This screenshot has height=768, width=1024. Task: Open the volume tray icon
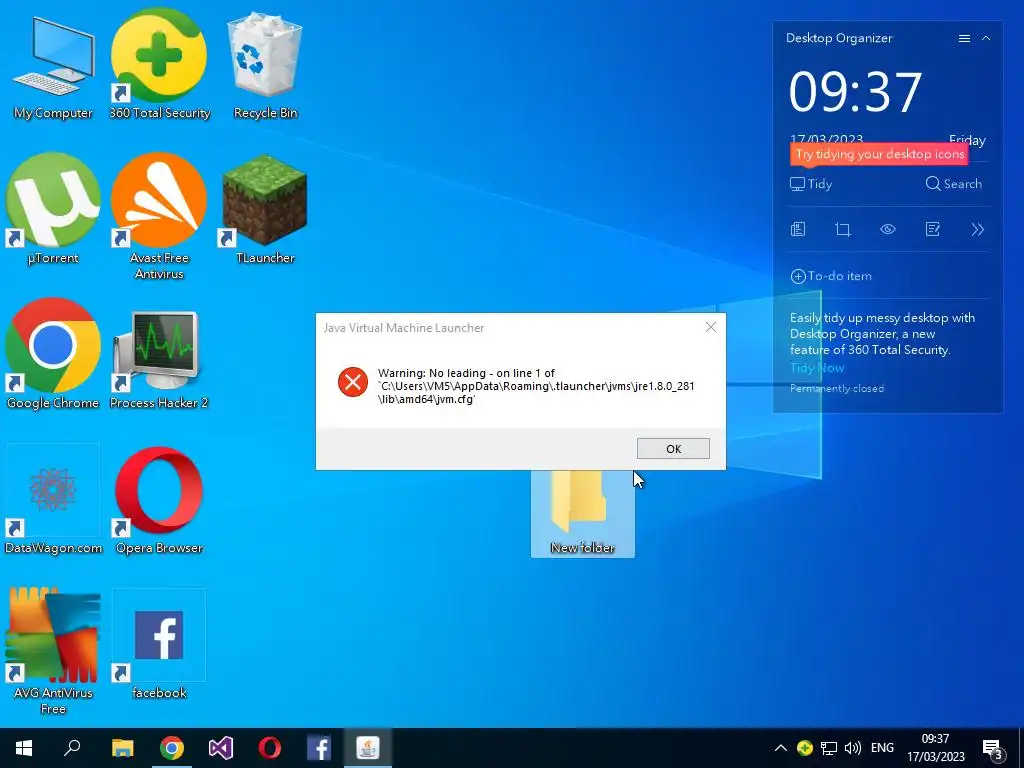click(852, 748)
